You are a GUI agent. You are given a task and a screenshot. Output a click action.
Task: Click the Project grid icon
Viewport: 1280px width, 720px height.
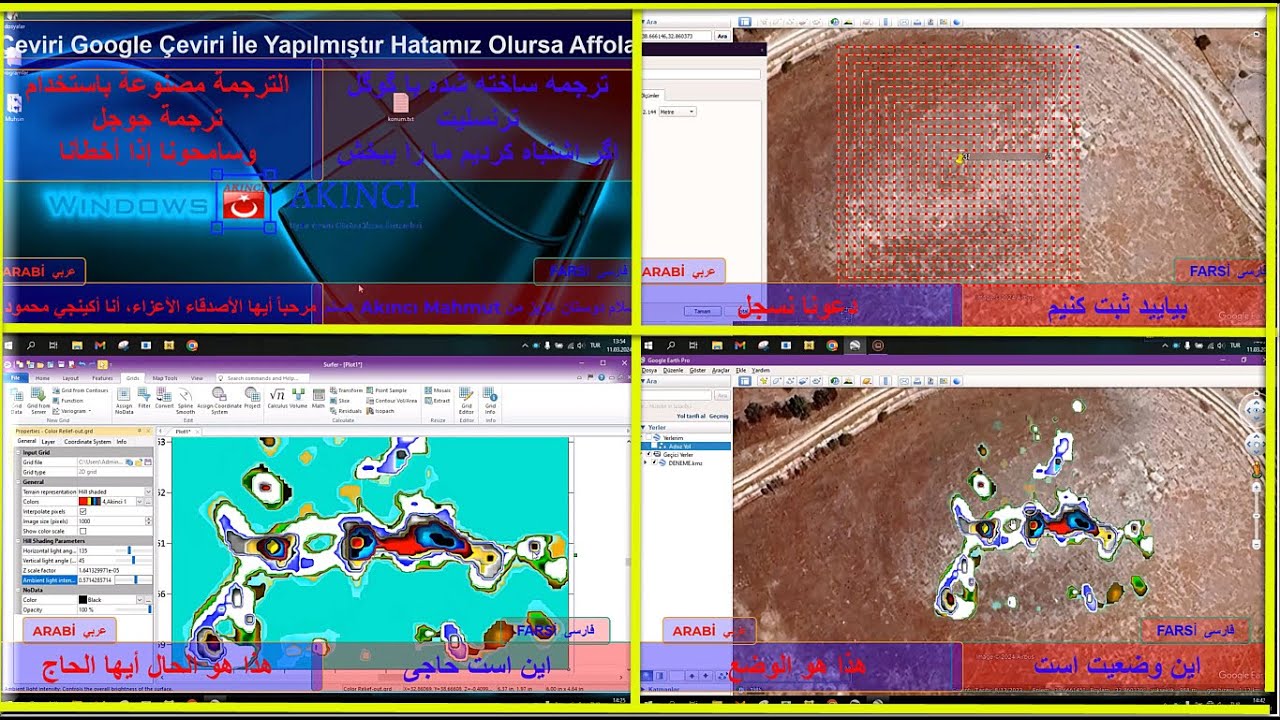tap(252, 396)
